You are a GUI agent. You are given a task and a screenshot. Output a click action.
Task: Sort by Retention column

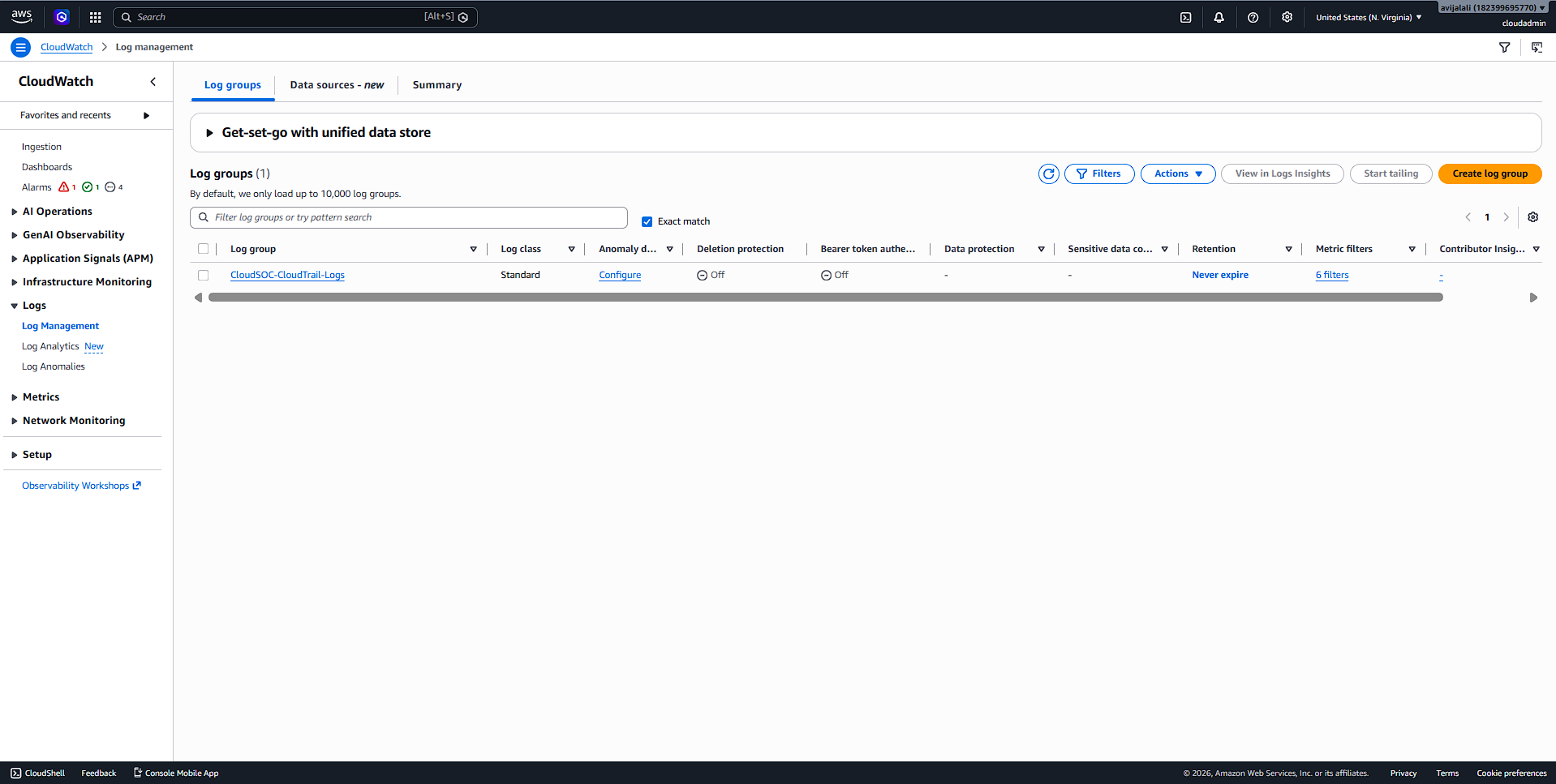(1288, 249)
